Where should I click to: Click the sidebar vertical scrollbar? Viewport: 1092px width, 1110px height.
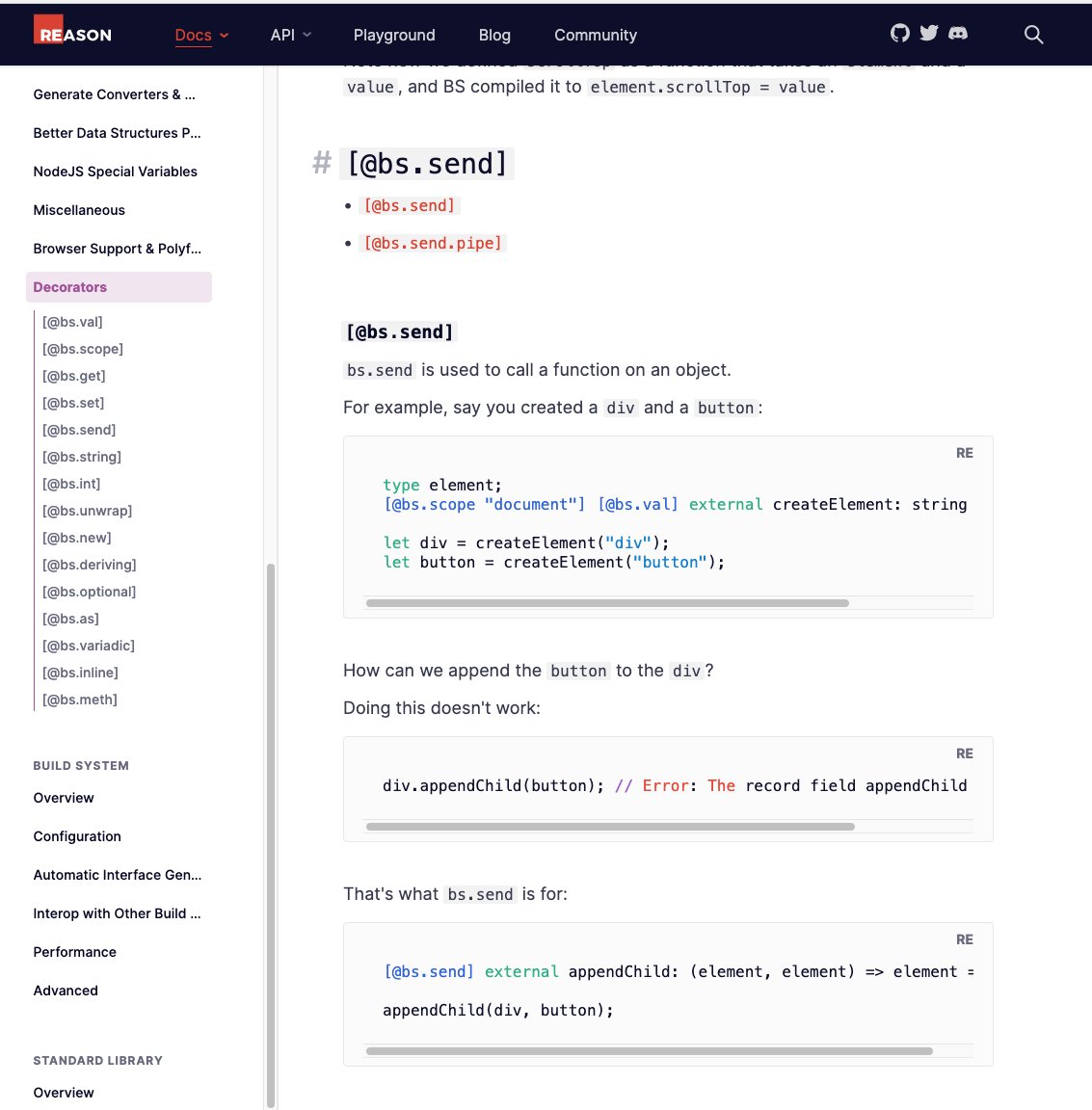(x=270, y=835)
